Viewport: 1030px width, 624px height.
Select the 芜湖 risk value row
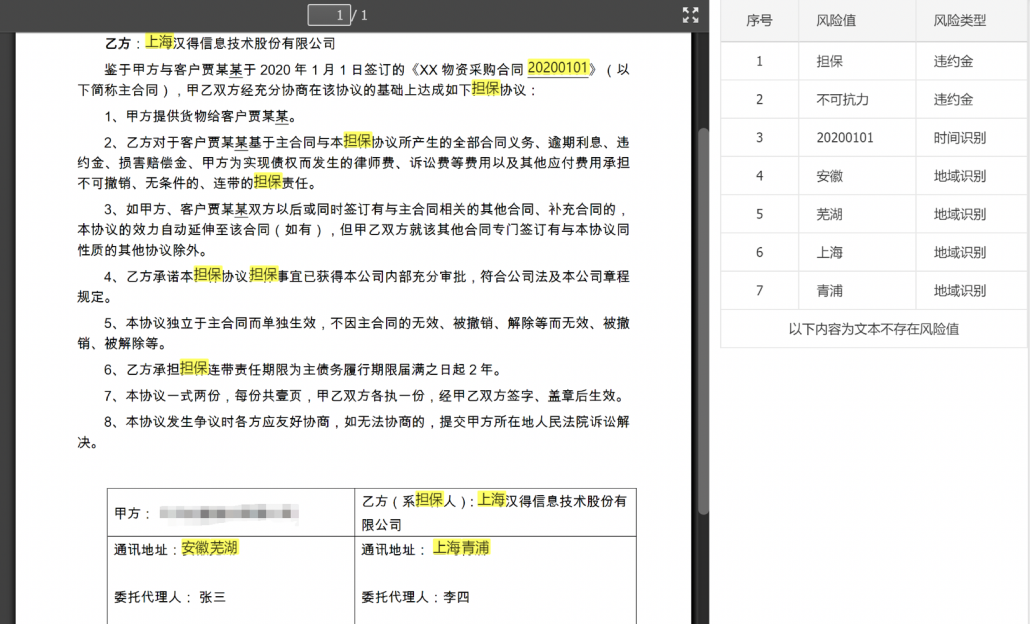(x=829, y=214)
